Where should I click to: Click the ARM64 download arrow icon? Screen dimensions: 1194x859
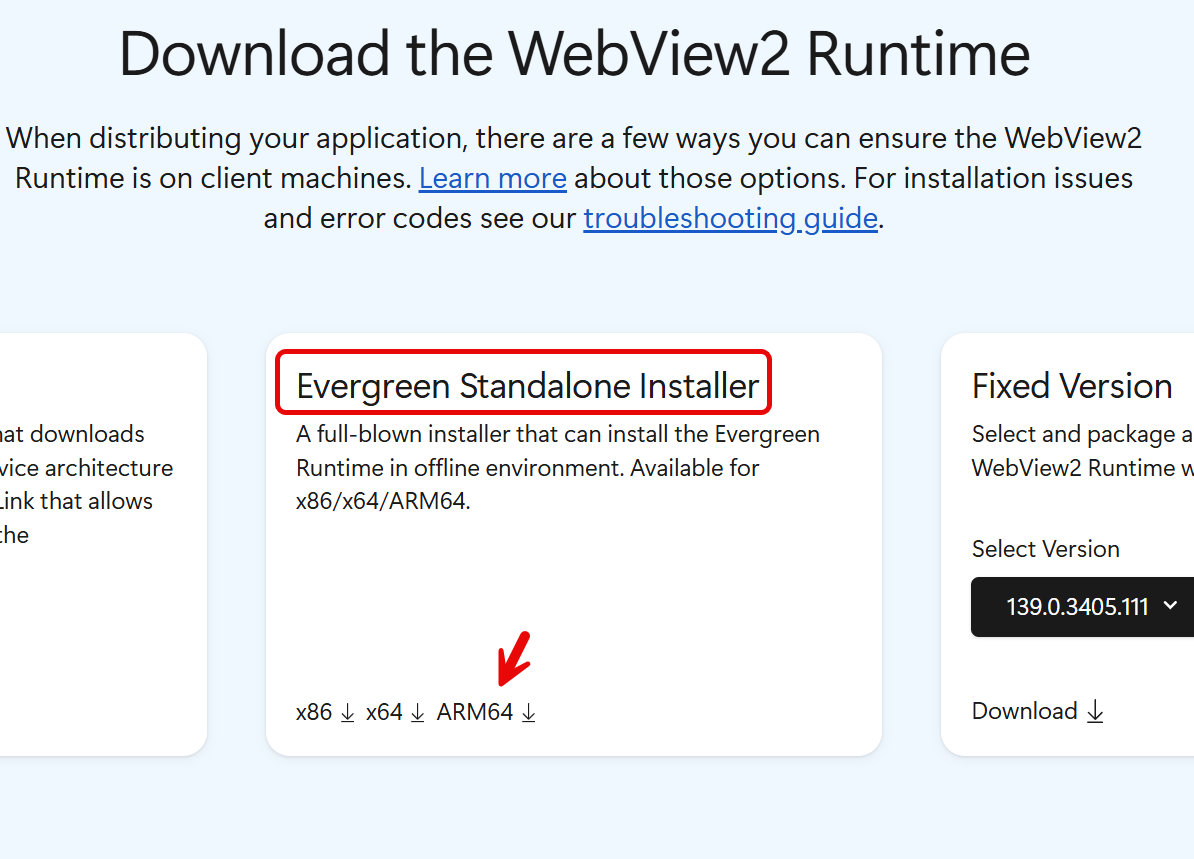[529, 713]
